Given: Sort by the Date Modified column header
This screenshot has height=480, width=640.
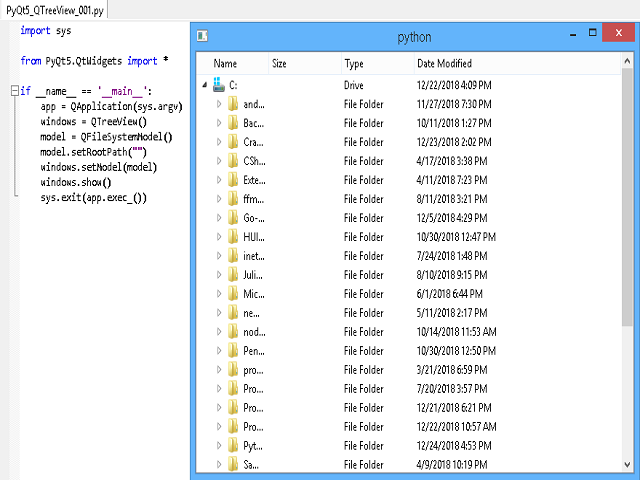Looking at the screenshot, I should coord(517,63).
